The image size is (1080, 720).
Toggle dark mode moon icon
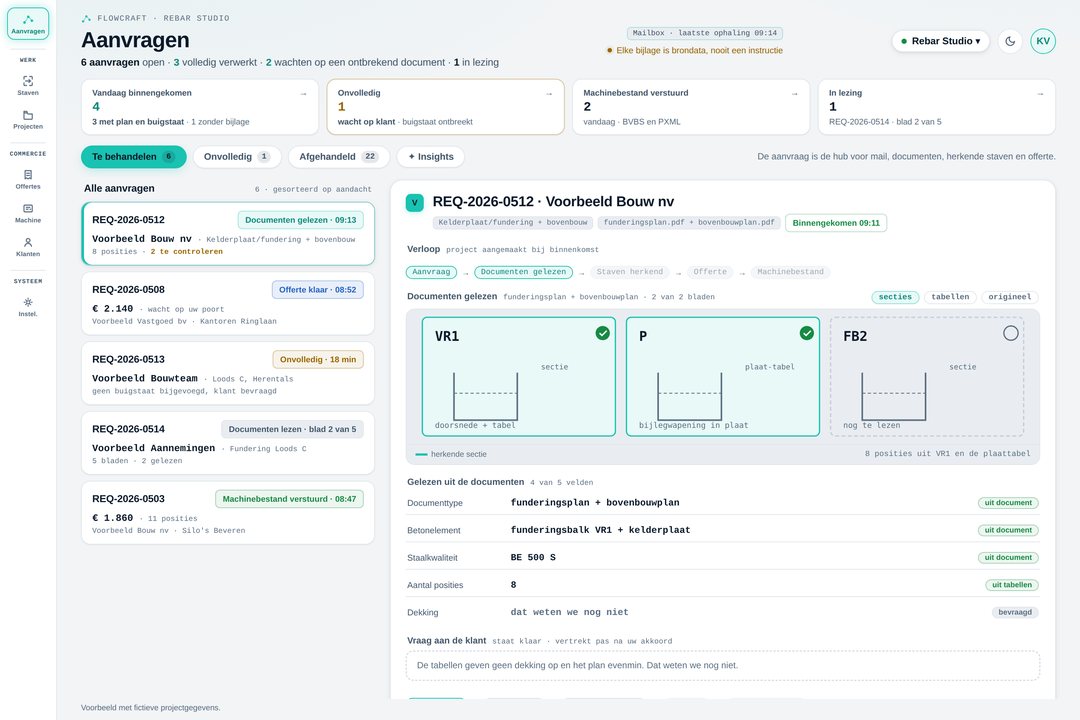pyautogui.click(x=1010, y=41)
